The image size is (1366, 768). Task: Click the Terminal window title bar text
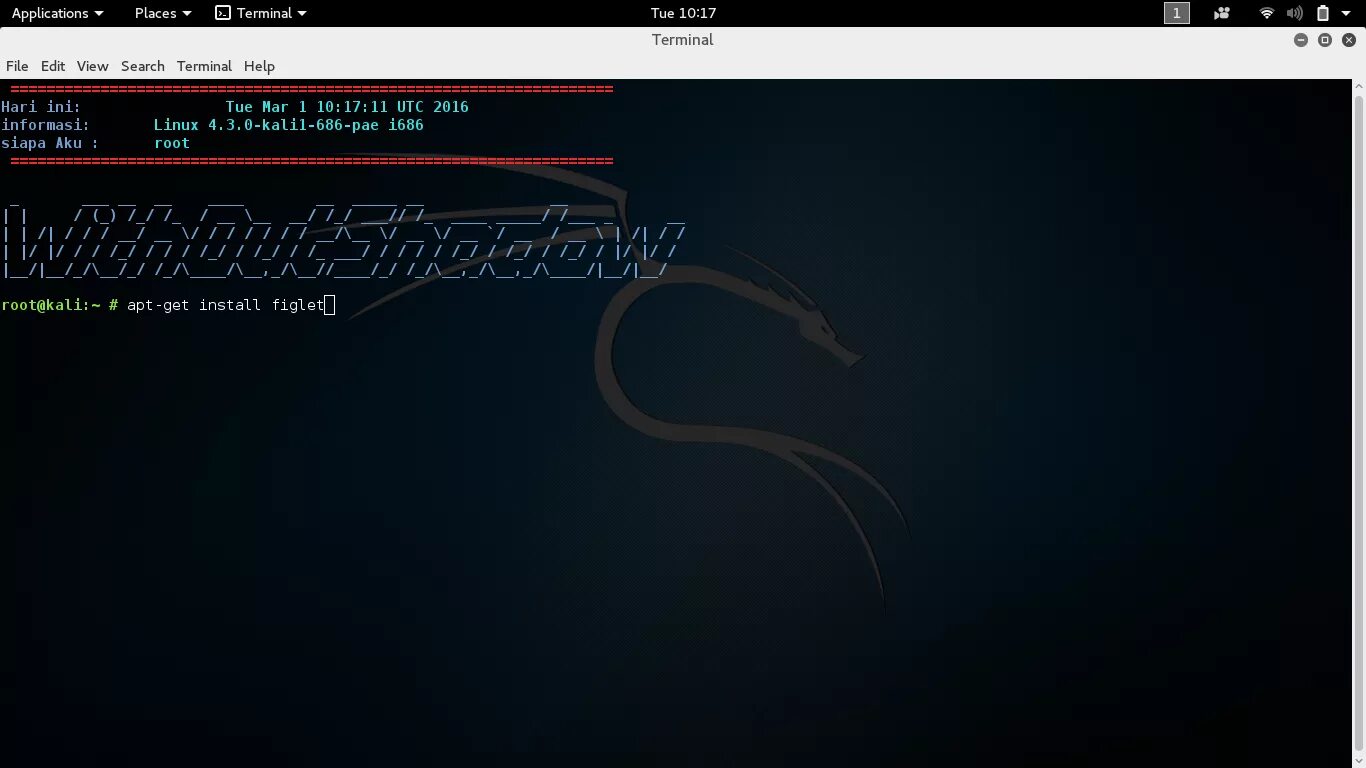point(683,40)
